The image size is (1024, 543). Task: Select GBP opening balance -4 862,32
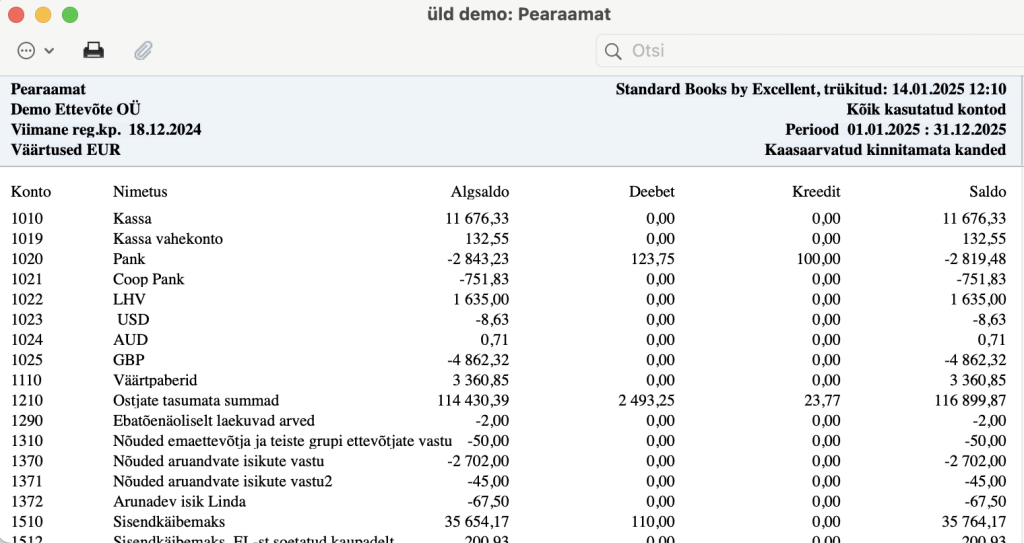[478, 360]
